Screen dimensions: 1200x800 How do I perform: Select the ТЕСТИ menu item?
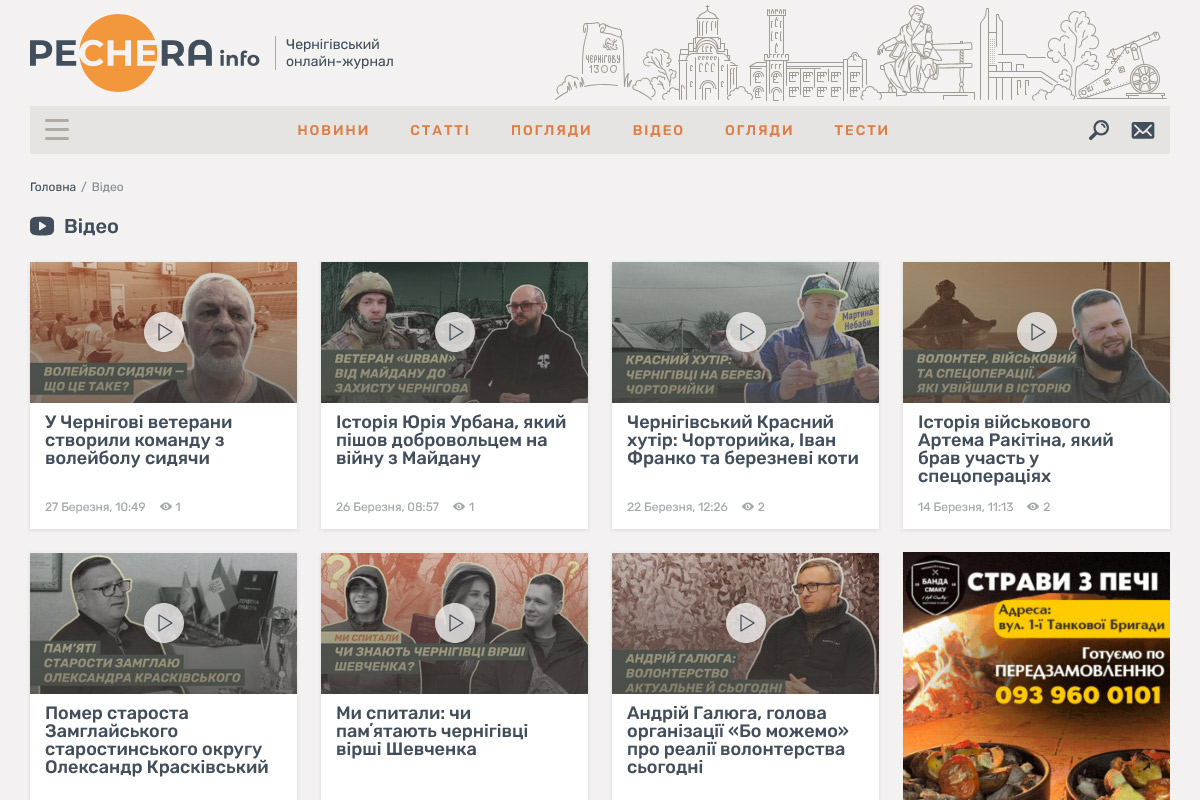(861, 130)
